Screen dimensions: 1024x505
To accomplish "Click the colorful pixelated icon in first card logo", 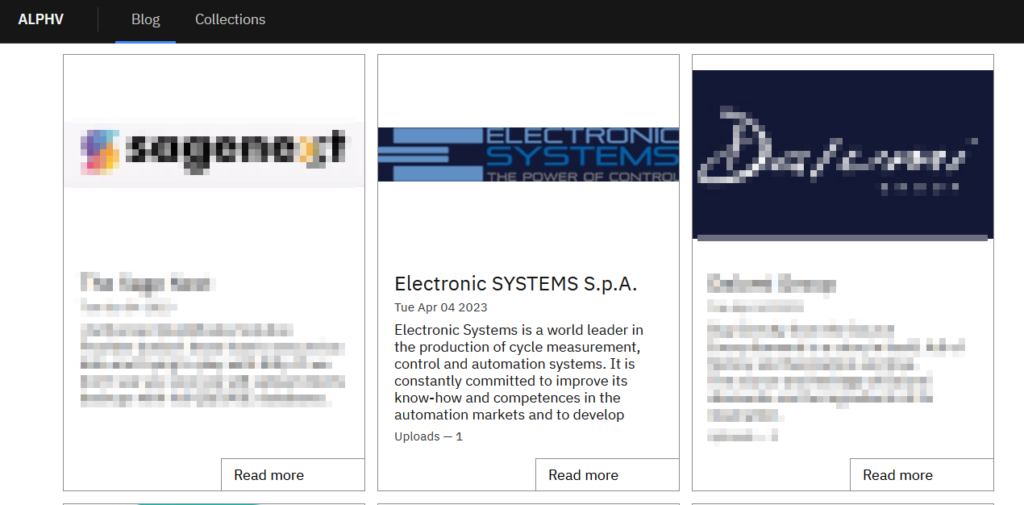I will click(x=101, y=151).
